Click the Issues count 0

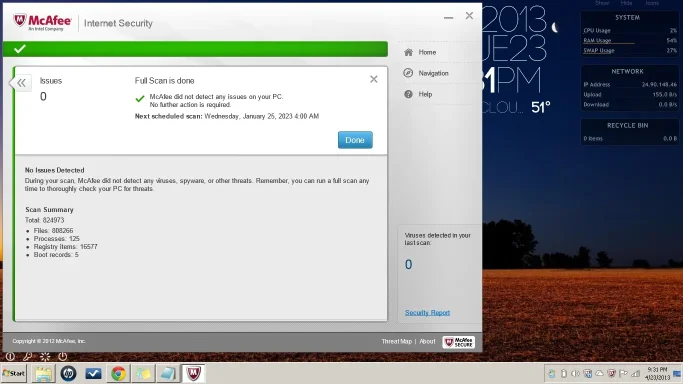43,96
